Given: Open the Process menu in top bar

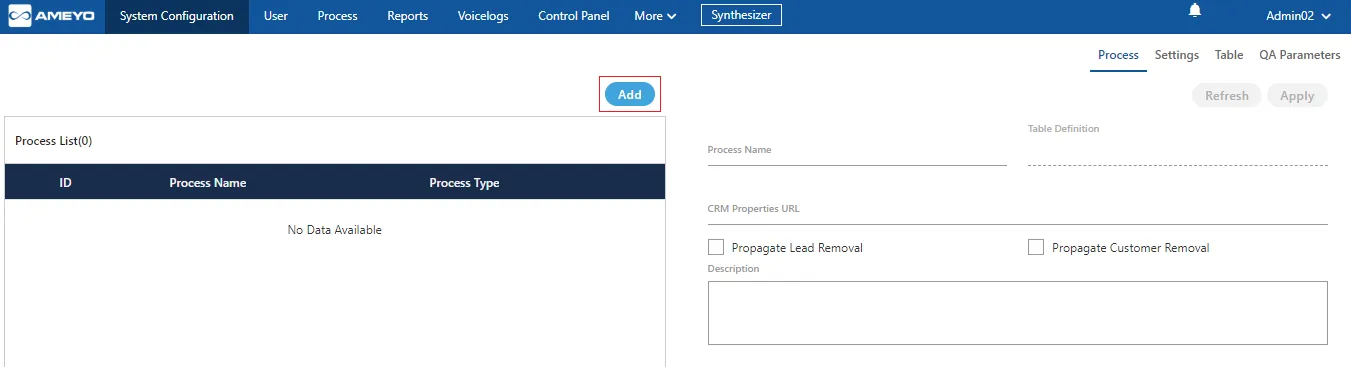Looking at the screenshot, I should [x=337, y=16].
